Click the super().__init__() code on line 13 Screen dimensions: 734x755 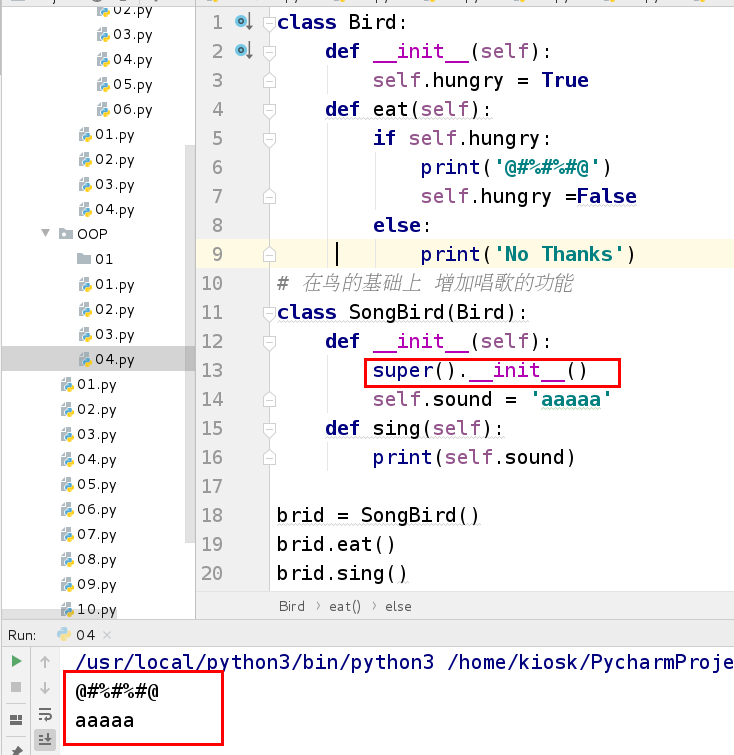tap(480, 371)
